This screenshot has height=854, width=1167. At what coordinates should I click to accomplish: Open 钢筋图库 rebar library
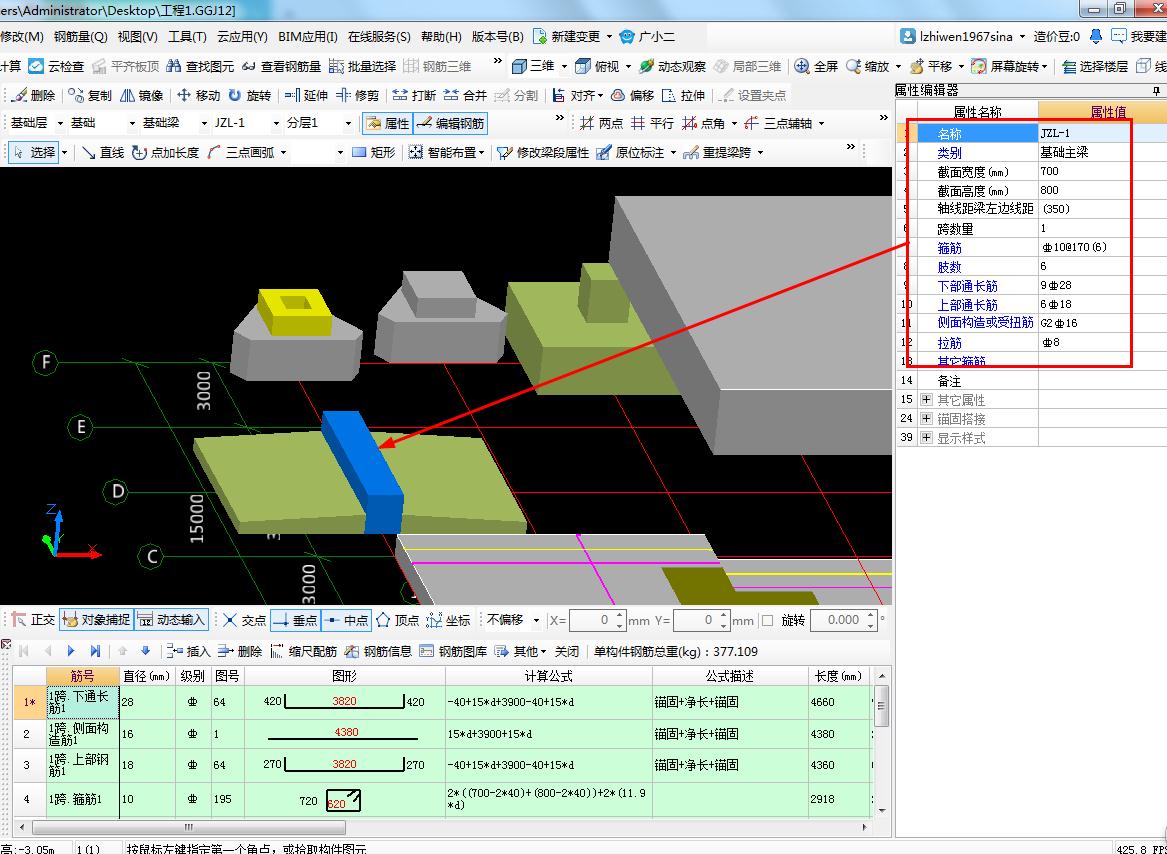coord(453,651)
